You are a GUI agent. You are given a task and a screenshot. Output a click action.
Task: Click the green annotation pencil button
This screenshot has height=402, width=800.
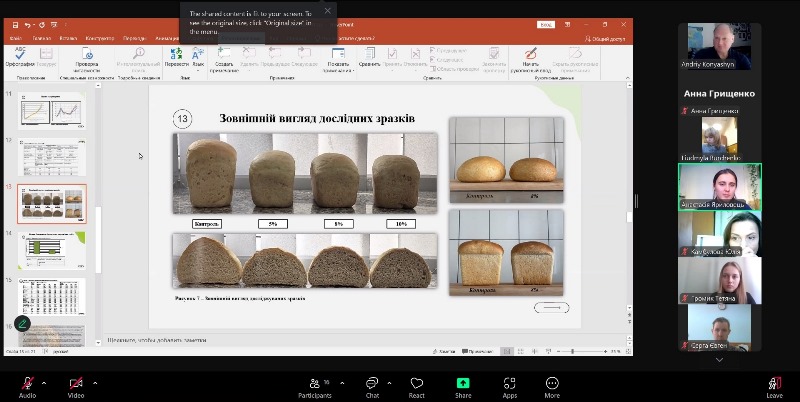pos(22,325)
